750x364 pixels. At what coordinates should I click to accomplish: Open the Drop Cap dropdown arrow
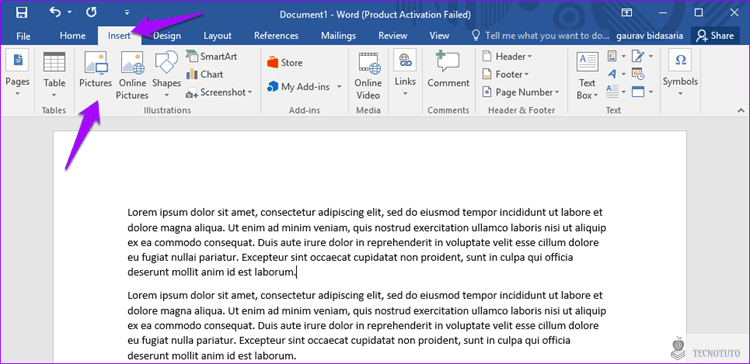click(x=624, y=91)
